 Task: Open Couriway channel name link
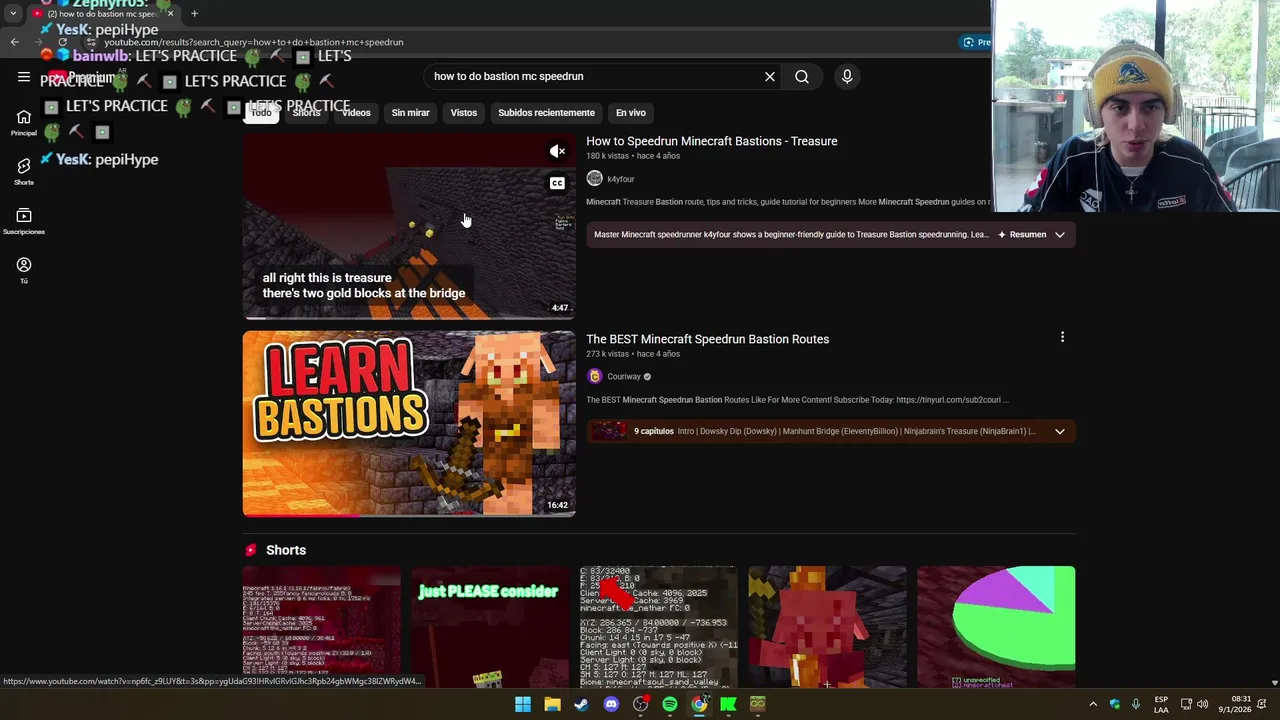coord(624,377)
